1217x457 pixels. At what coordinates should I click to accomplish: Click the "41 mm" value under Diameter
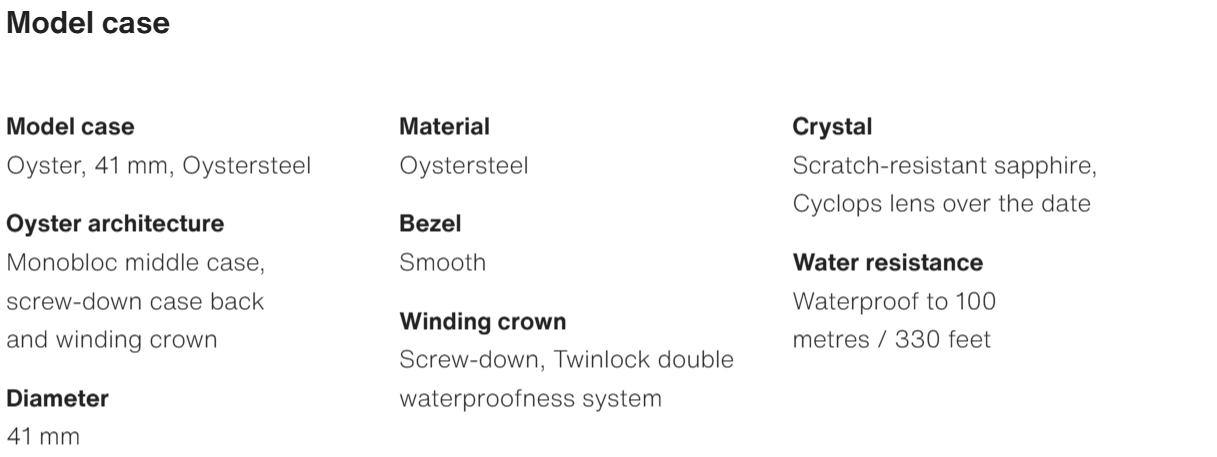[44, 436]
